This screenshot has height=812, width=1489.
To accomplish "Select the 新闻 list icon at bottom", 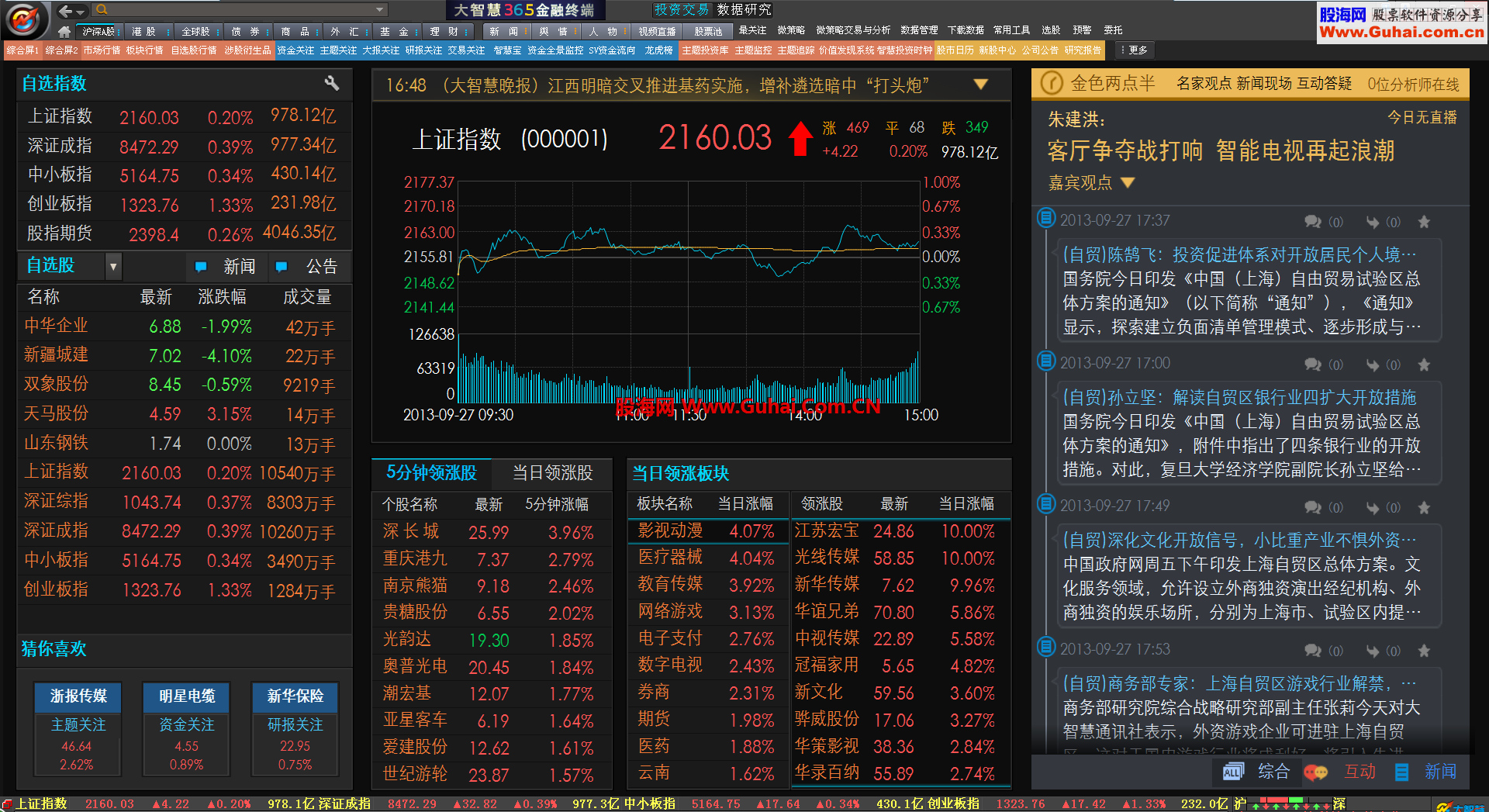I will pyautogui.click(x=1401, y=772).
